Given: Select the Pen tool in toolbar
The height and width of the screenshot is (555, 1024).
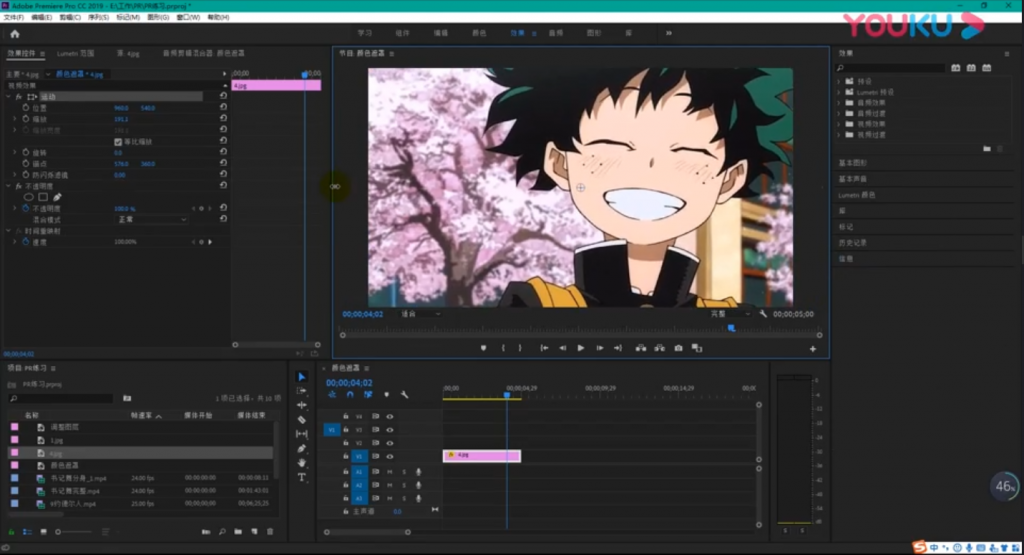Looking at the screenshot, I should (302, 449).
